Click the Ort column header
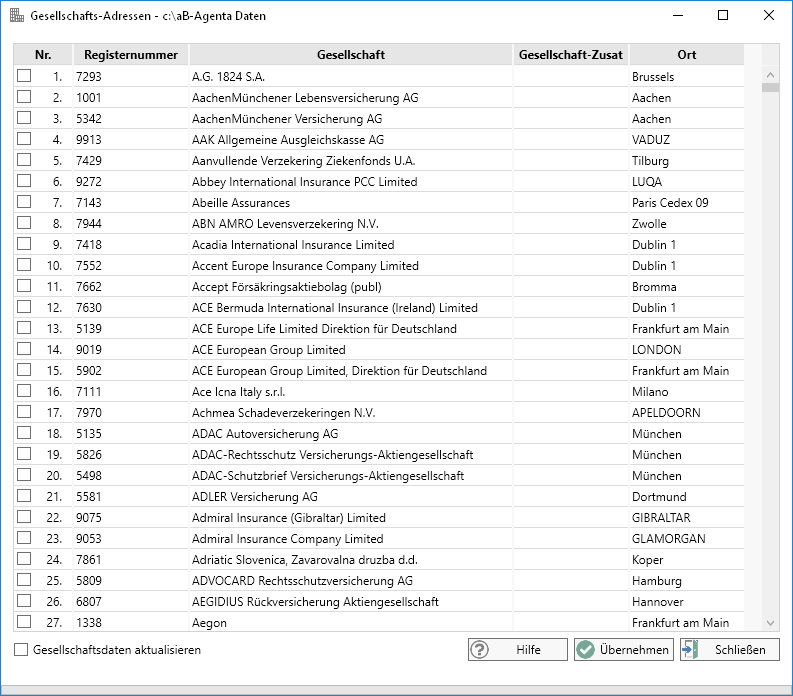 click(686, 55)
